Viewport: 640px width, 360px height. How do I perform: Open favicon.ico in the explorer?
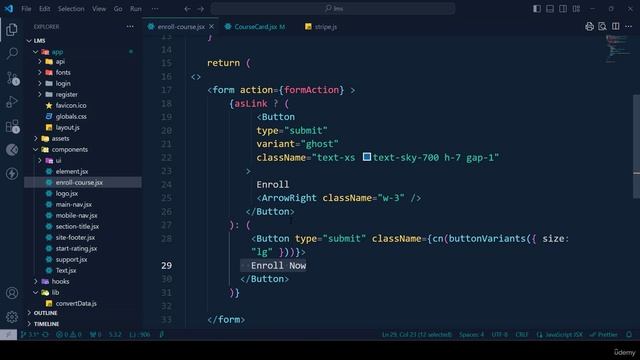click(71, 105)
